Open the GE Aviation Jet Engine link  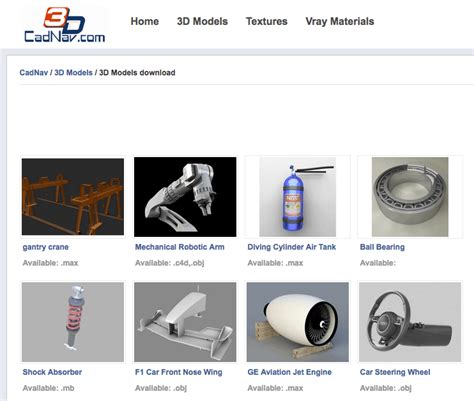point(289,372)
